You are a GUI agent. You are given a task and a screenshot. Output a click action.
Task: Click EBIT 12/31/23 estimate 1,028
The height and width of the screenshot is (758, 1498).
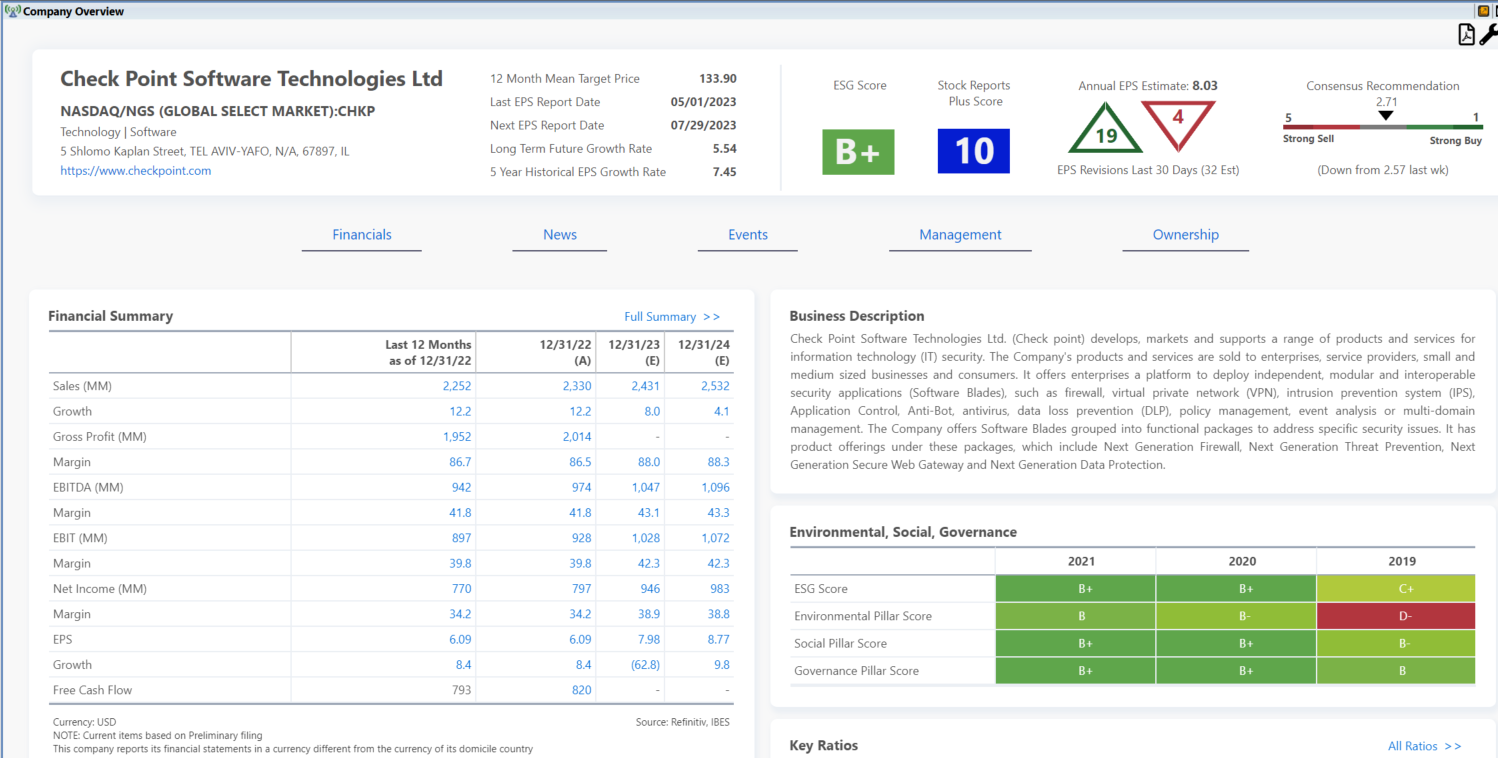pyautogui.click(x=646, y=538)
